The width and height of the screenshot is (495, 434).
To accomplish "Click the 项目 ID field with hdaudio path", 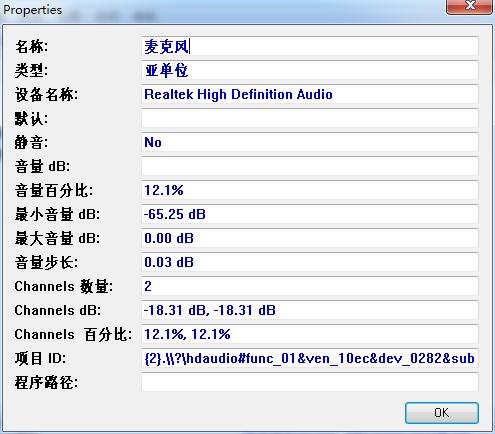I will tap(310, 358).
